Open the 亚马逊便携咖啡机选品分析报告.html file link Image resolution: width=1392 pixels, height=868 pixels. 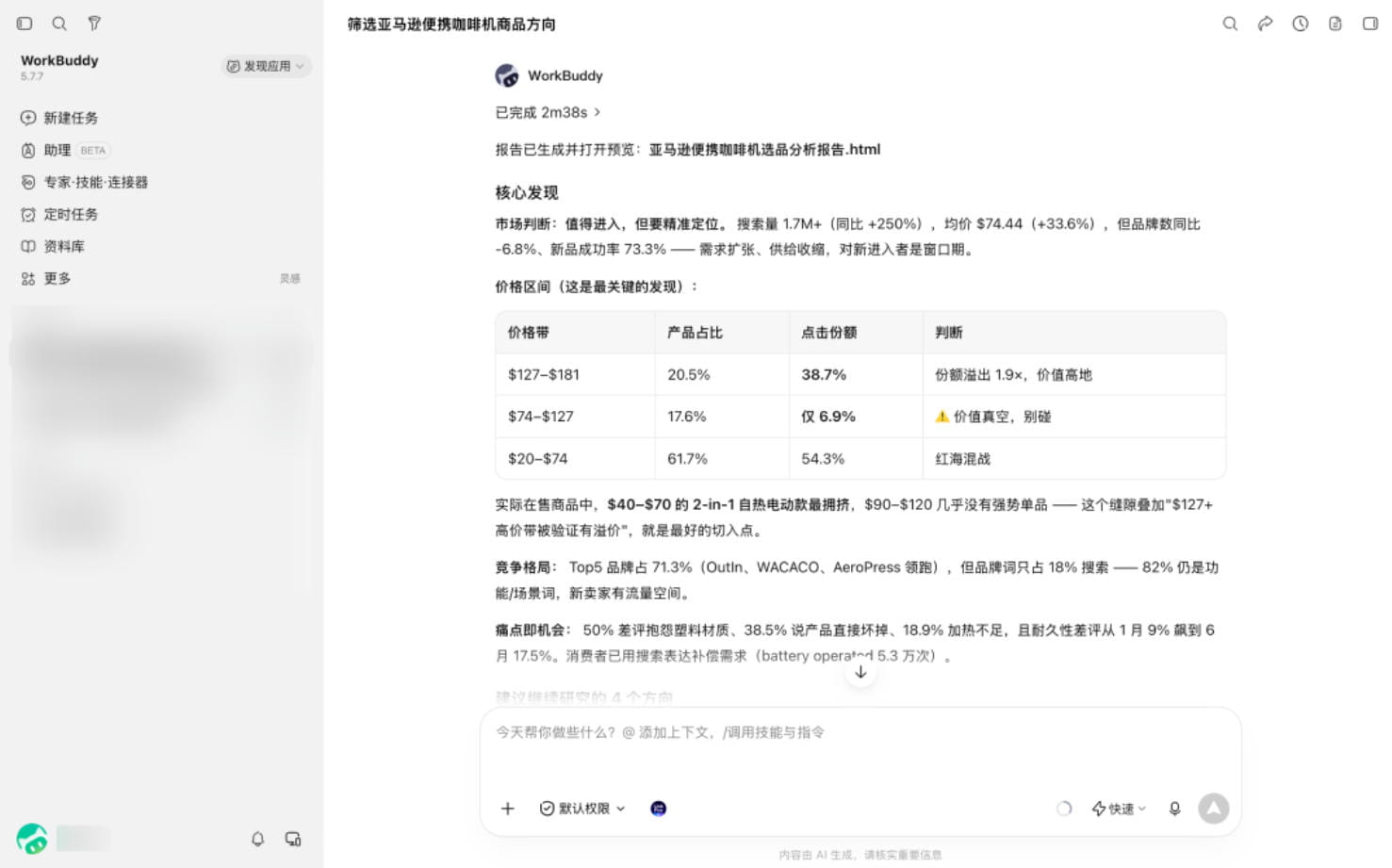764,149
